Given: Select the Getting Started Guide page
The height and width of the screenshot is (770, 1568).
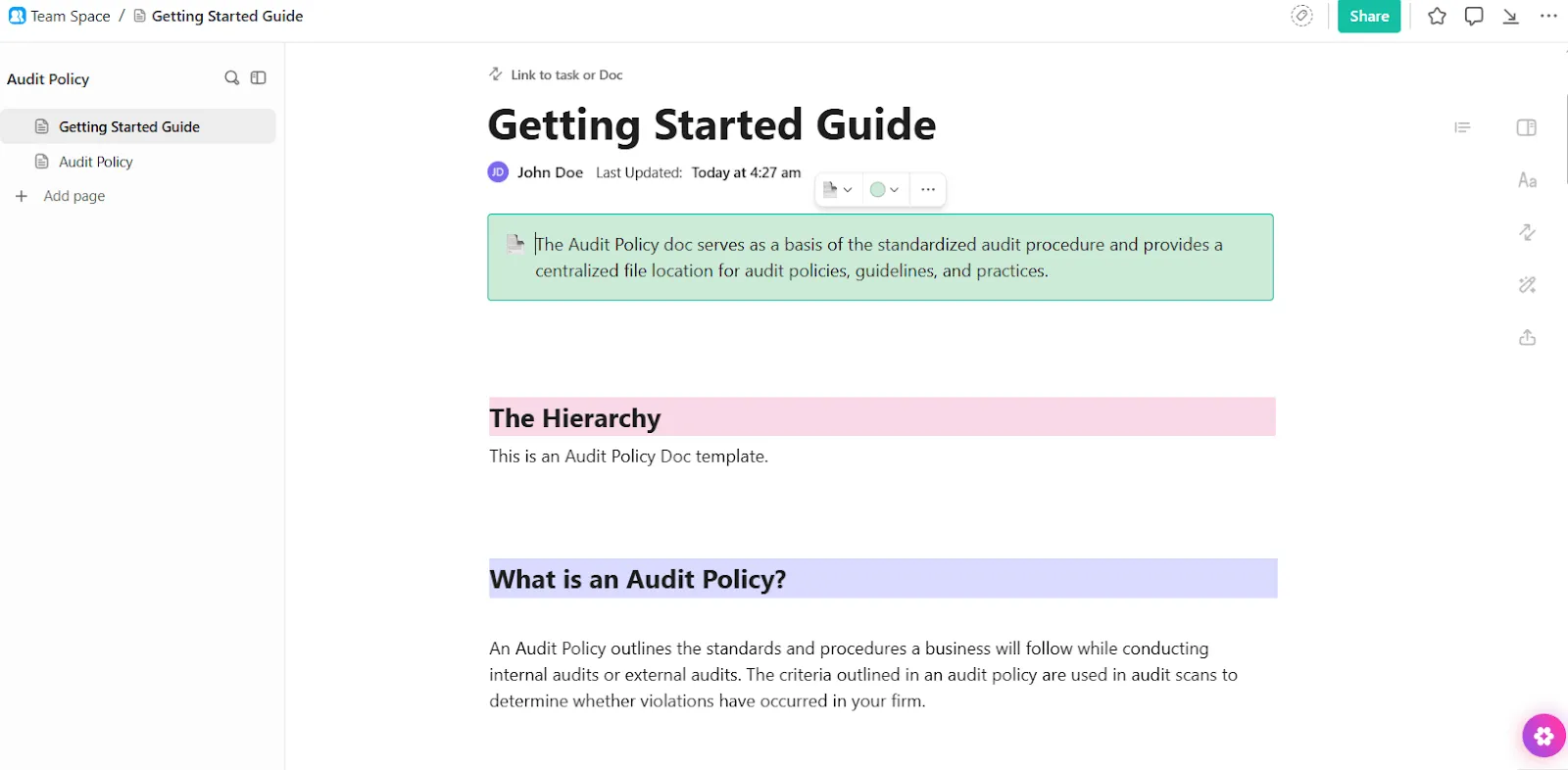Looking at the screenshot, I should 138,126.
